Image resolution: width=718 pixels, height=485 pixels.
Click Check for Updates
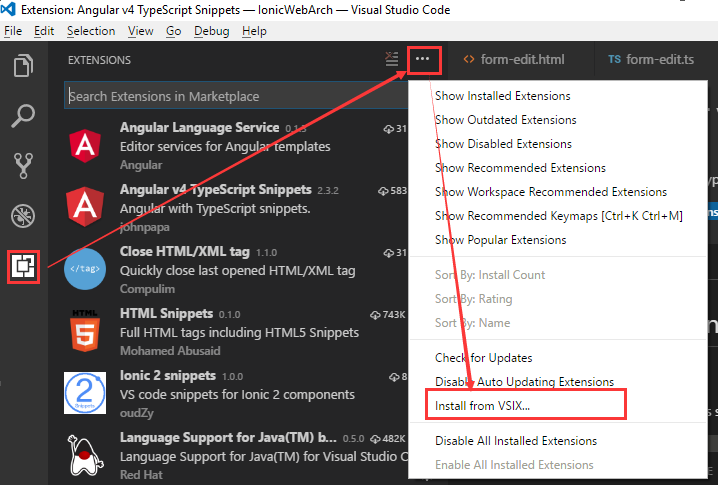pyautogui.click(x=484, y=358)
